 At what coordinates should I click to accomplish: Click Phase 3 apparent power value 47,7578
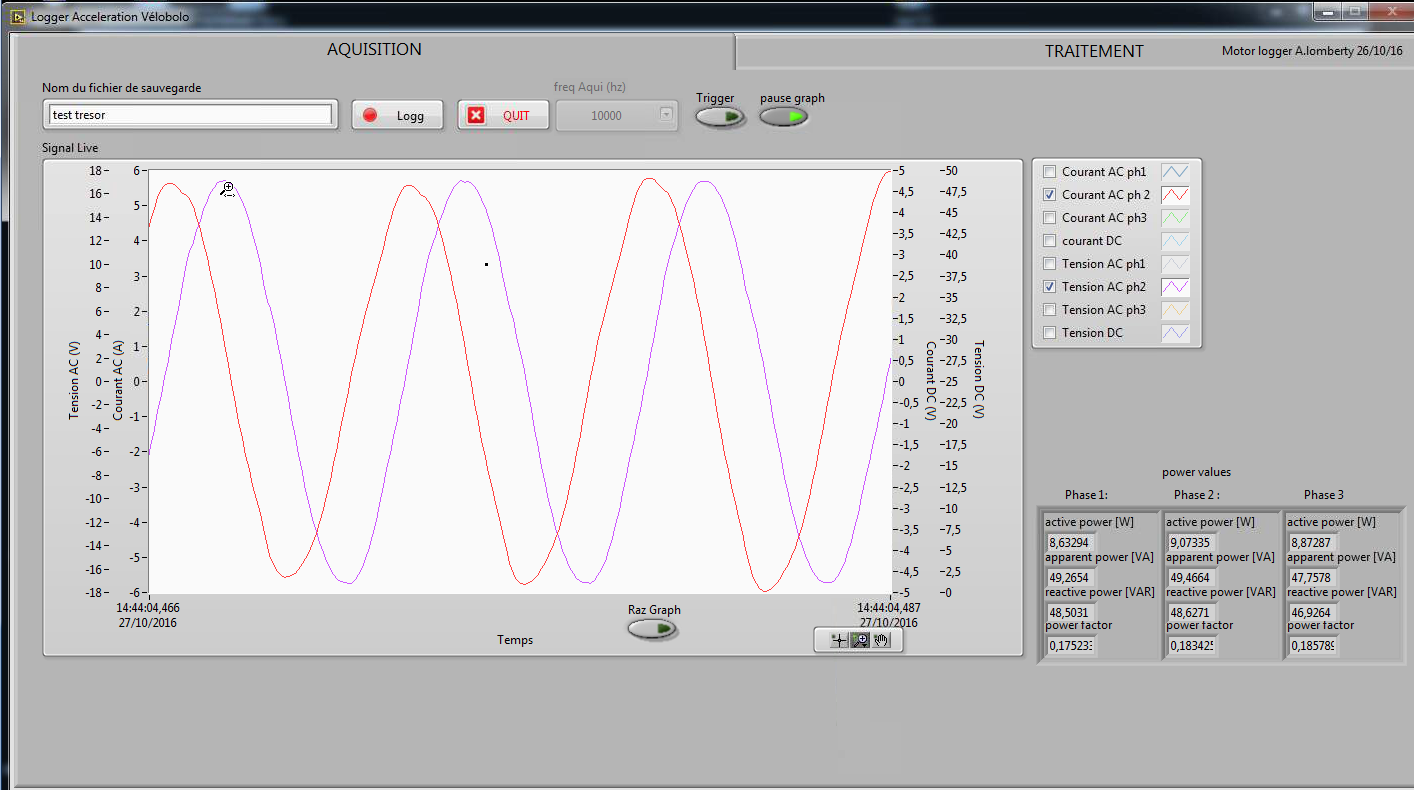[1313, 578]
